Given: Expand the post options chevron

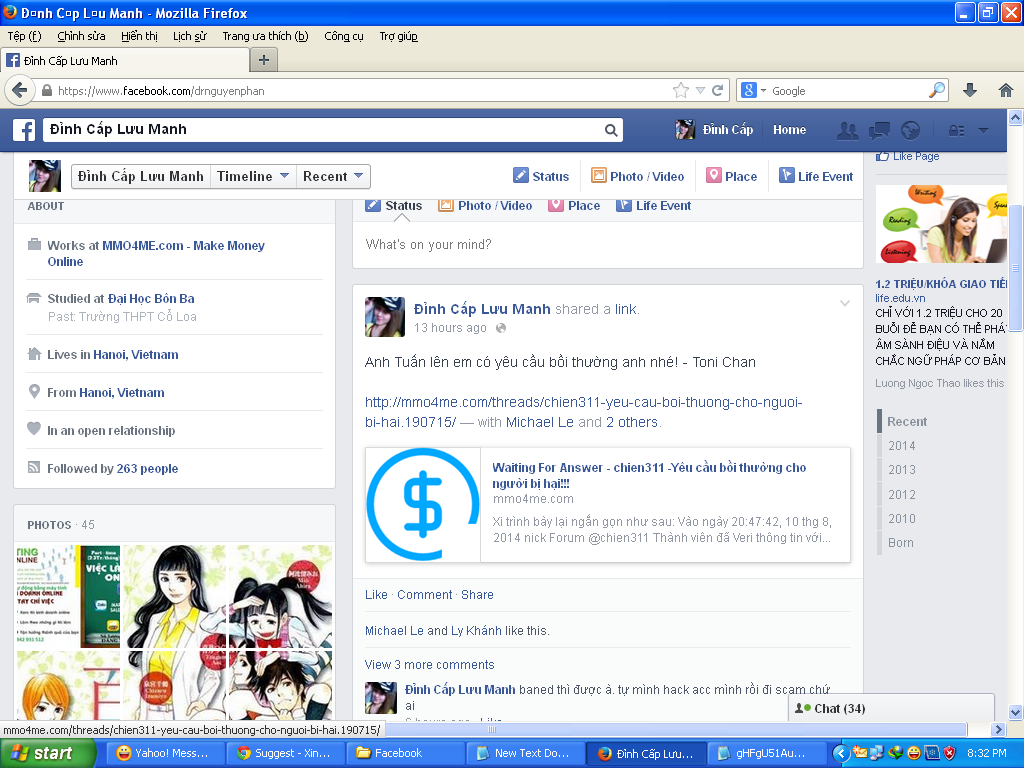Looking at the screenshot, I should click(844, 304).
